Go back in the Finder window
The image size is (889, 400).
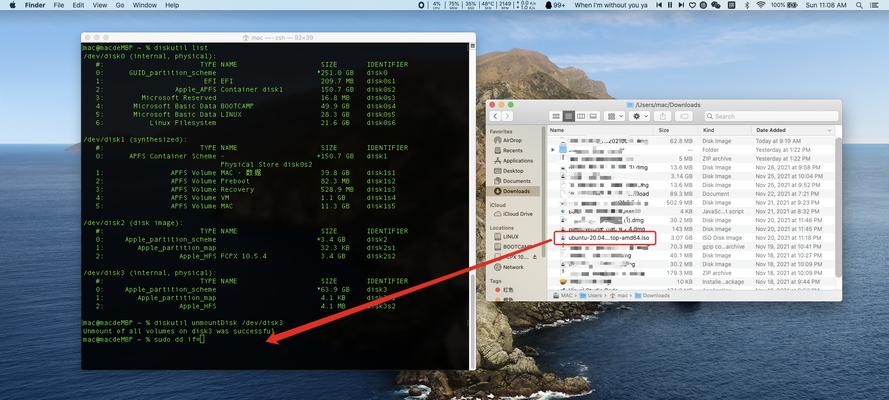(495, 116)
